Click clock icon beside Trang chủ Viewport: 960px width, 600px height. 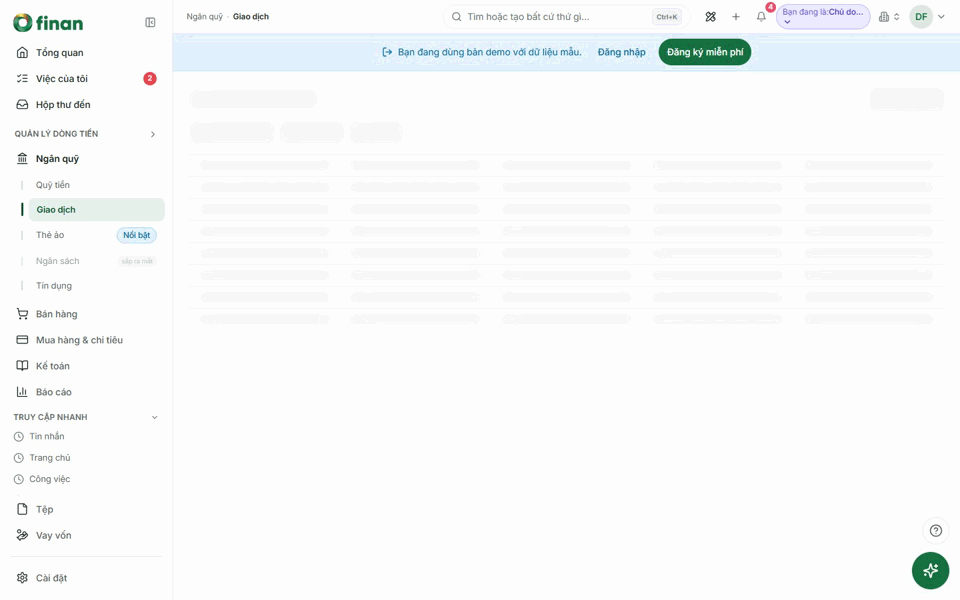tap(19, 458)
